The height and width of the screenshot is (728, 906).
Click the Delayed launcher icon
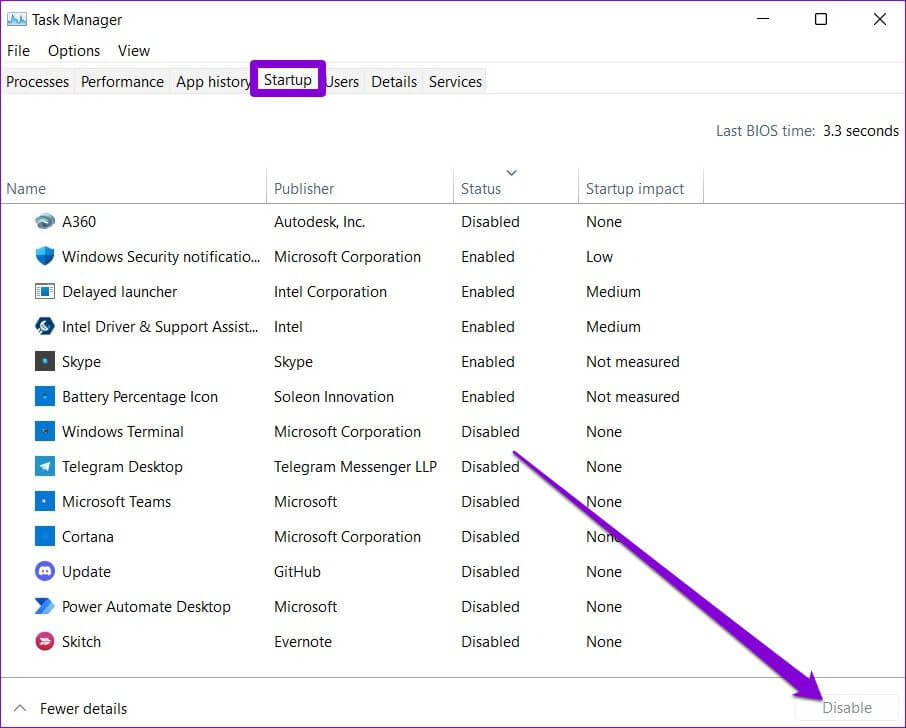tap(44, 291)
